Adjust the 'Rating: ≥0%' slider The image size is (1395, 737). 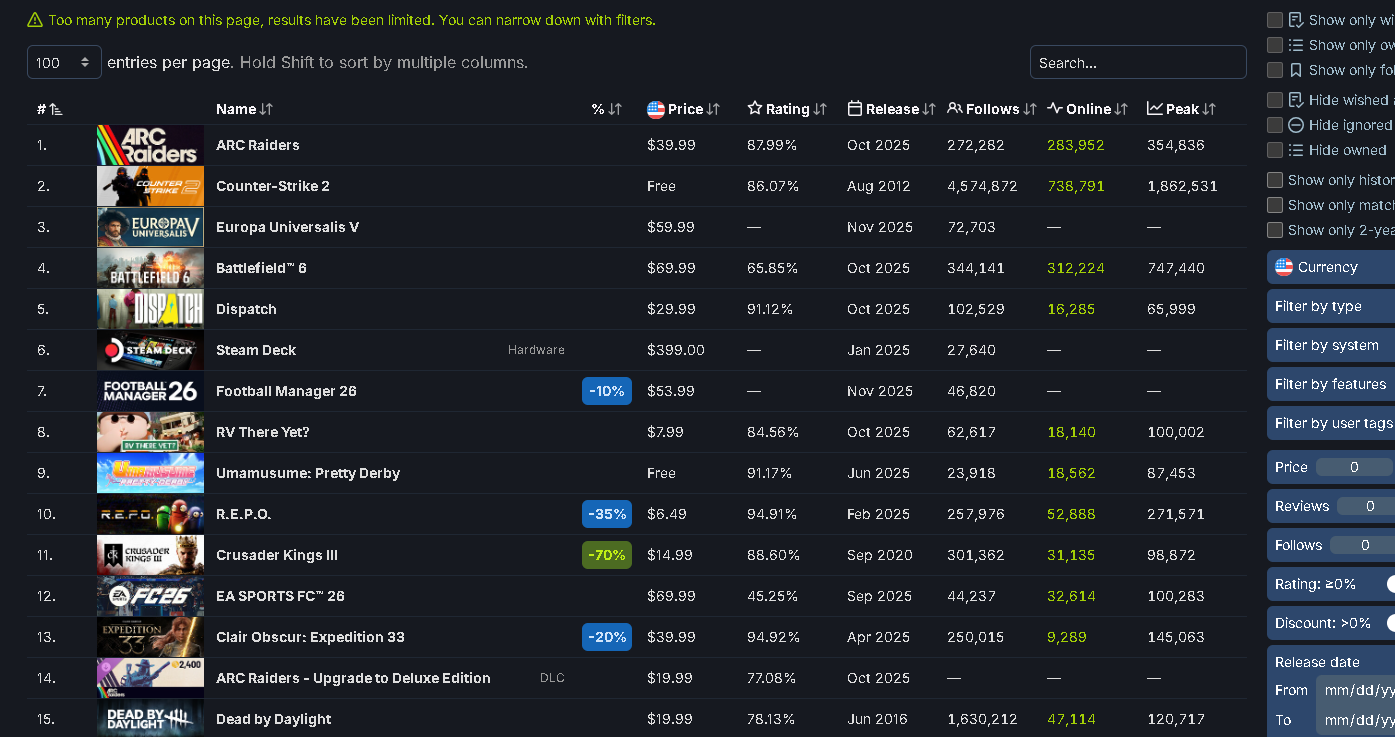1390,584
